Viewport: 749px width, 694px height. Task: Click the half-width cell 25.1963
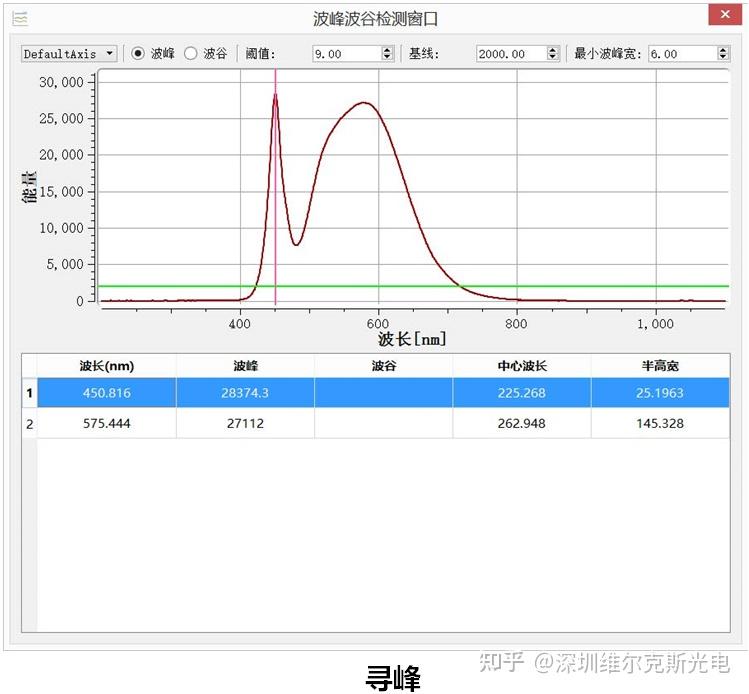tap(660, 393)
